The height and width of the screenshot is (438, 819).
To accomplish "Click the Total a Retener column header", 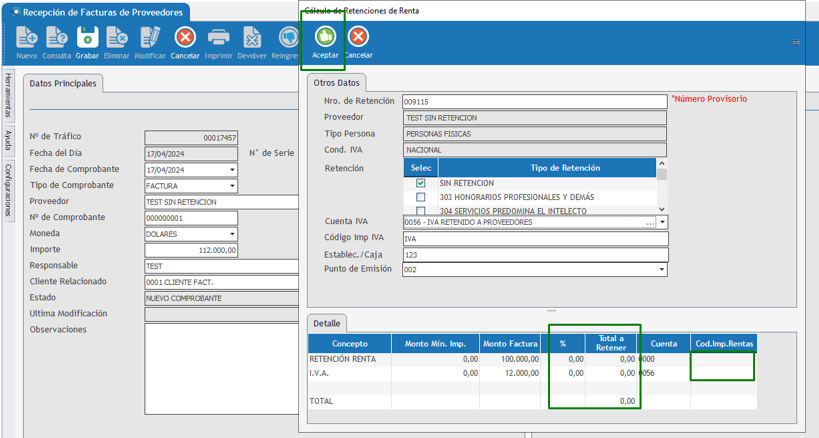I will (x=611, y=343).
